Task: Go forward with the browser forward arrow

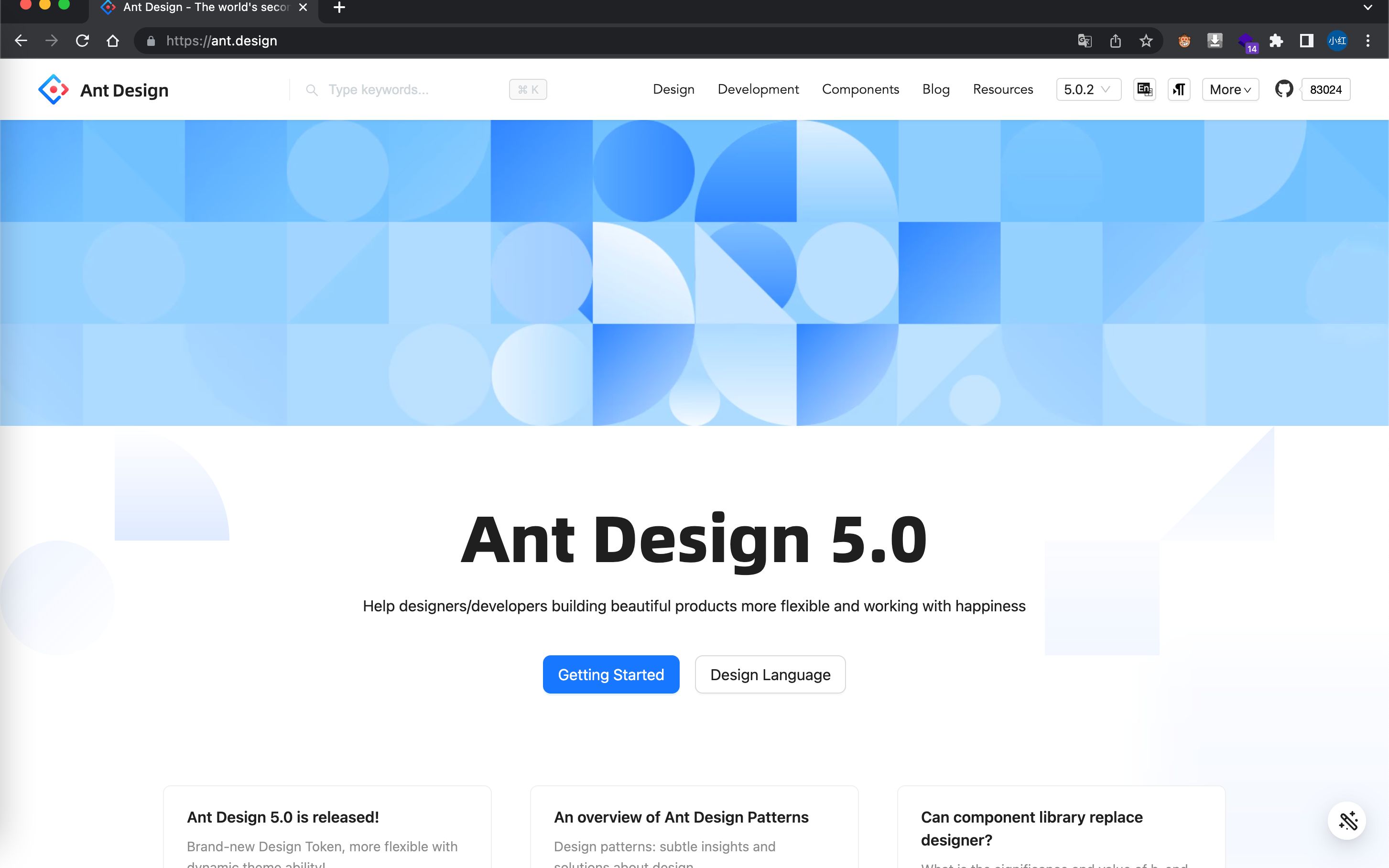Action: 52,41
